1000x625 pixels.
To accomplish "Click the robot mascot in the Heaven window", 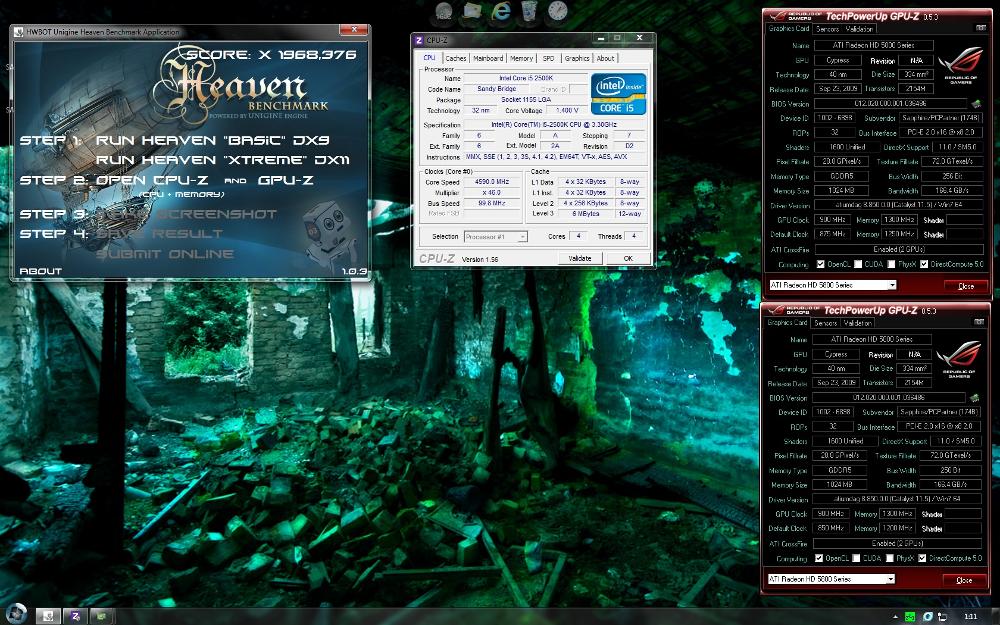I will click(330, 235).
